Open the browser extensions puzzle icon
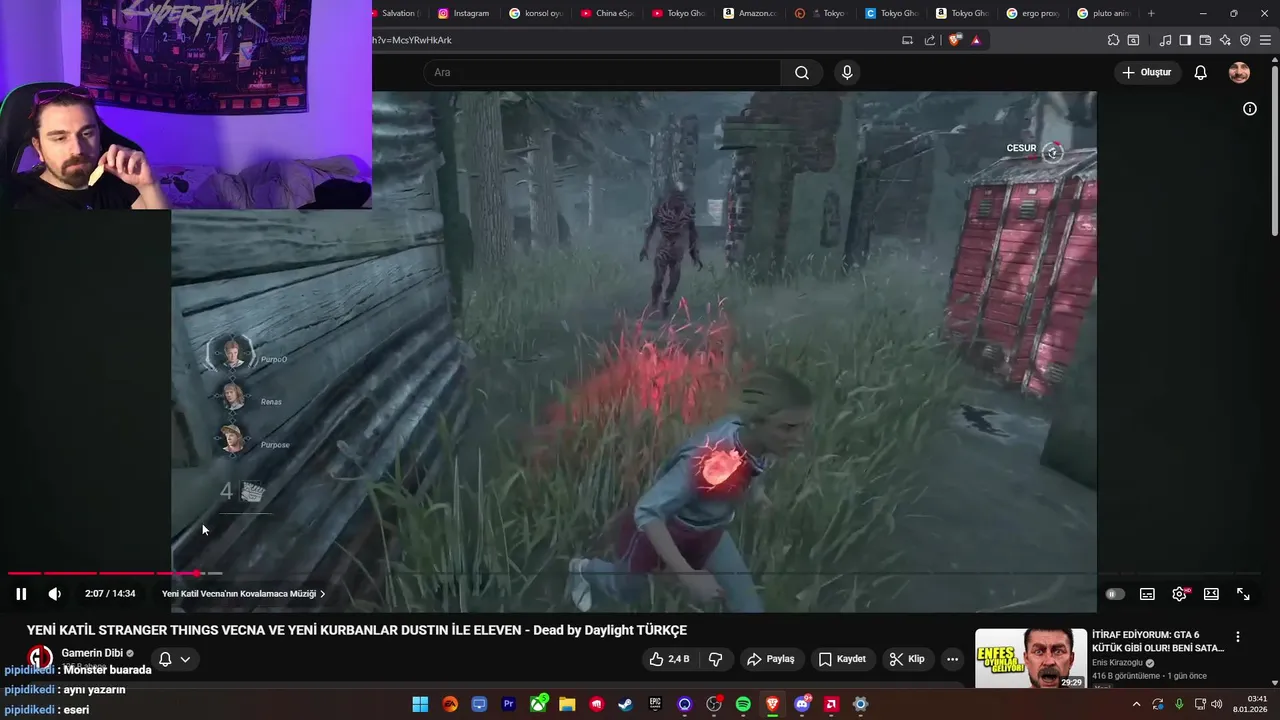 point(1113,40)
